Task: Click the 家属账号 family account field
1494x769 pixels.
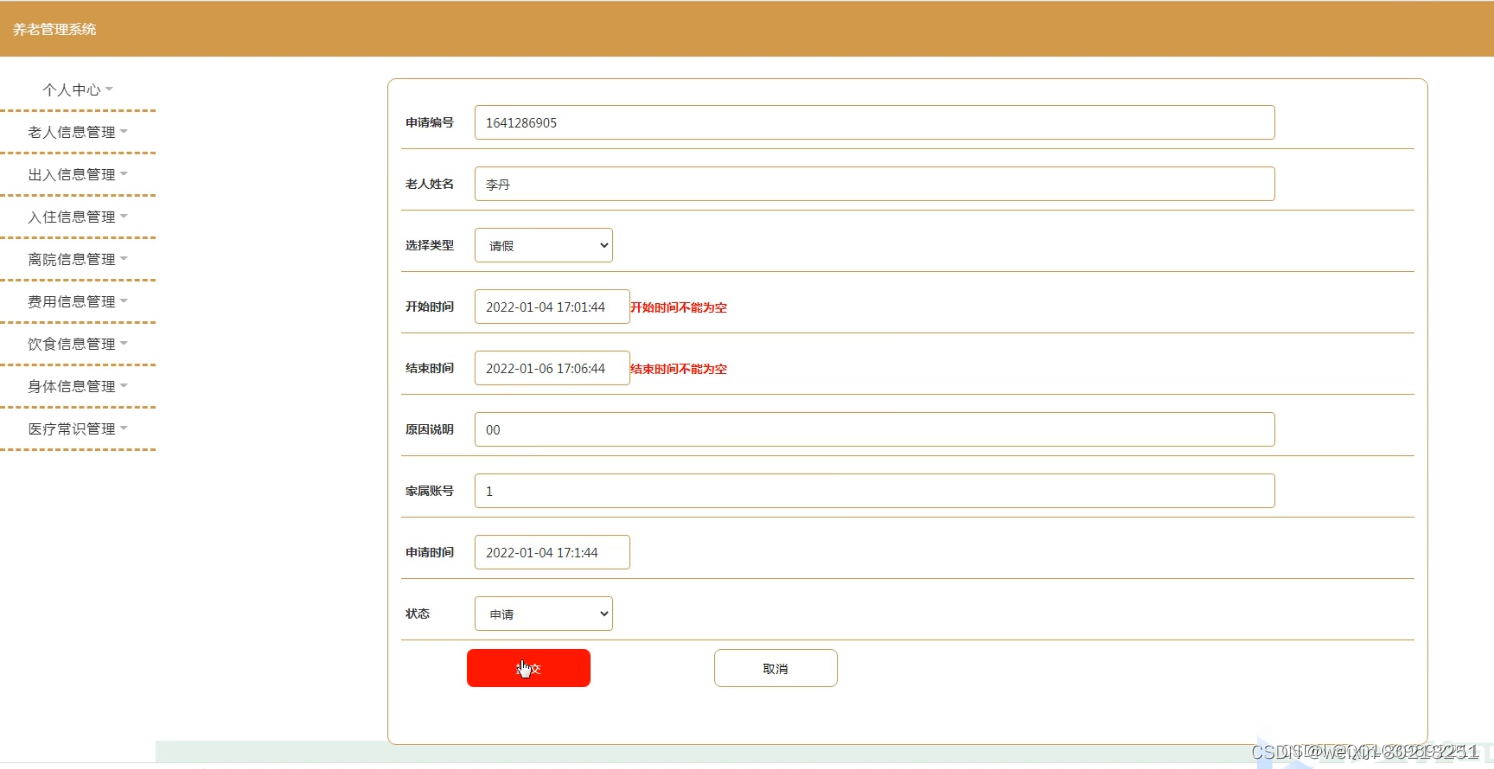Action: [x=873, y=490]
